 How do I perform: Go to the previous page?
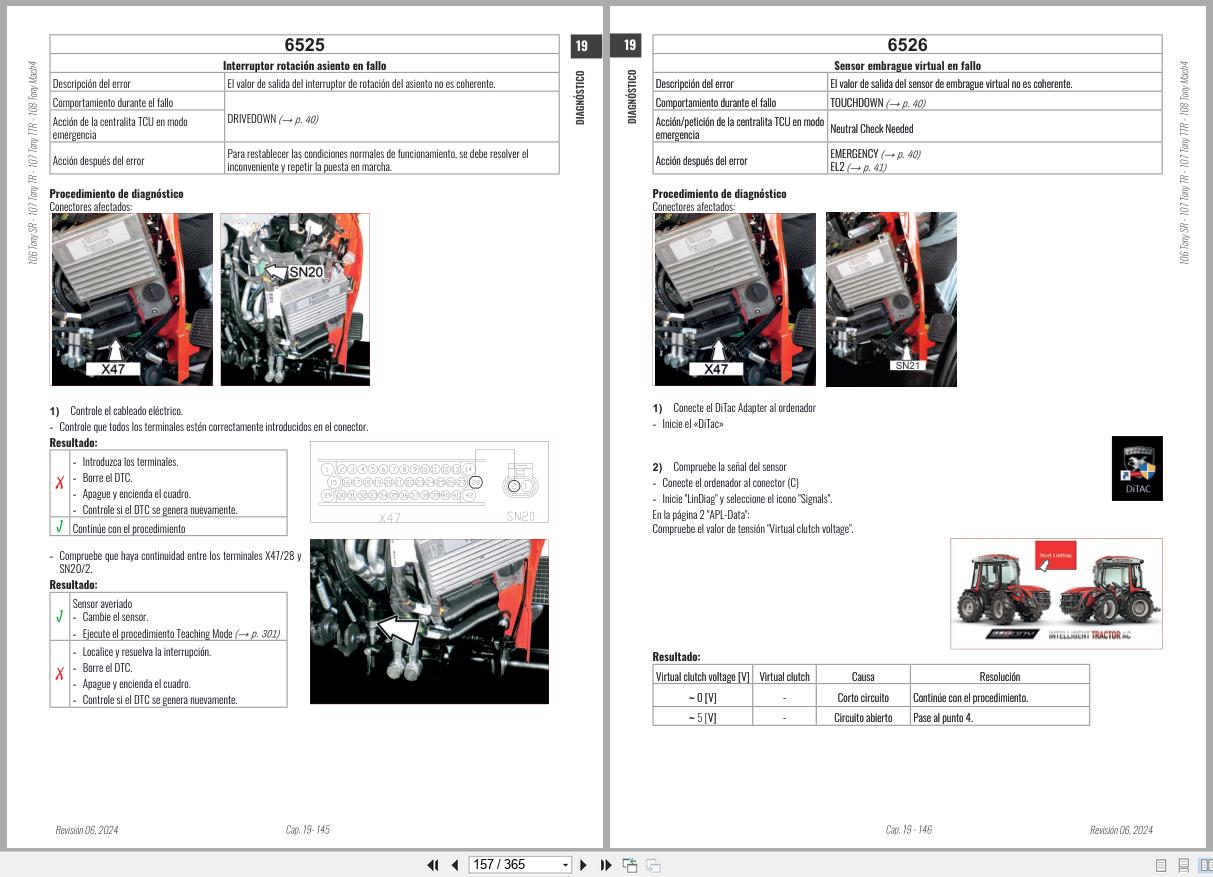453,864
